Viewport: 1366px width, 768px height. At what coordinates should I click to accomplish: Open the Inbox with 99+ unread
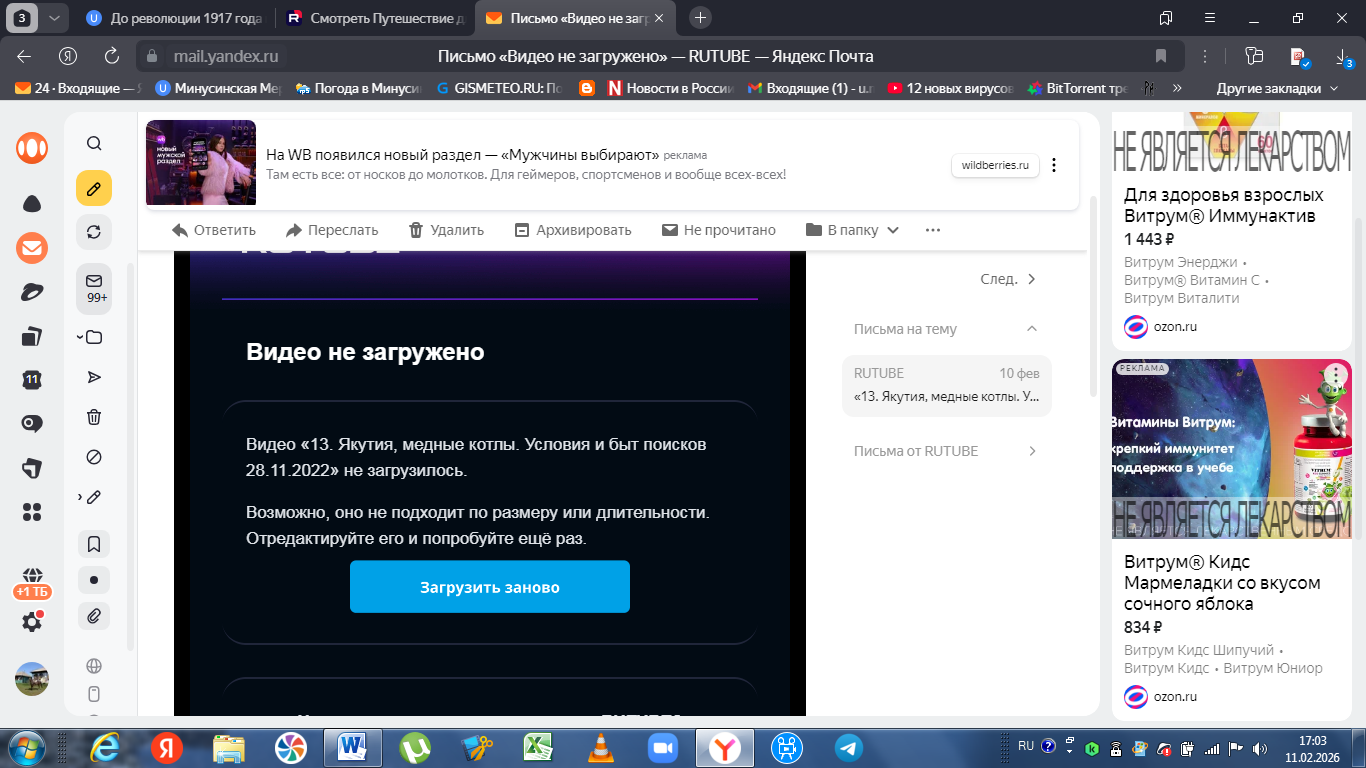(95, 288)
